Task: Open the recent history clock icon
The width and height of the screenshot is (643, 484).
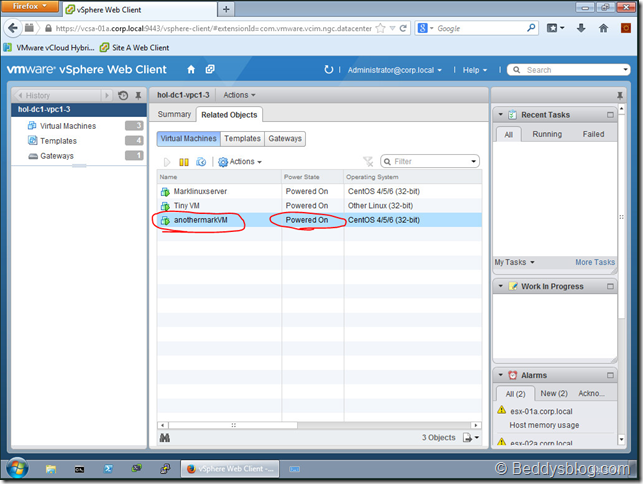Action: [x=123, y=96]
